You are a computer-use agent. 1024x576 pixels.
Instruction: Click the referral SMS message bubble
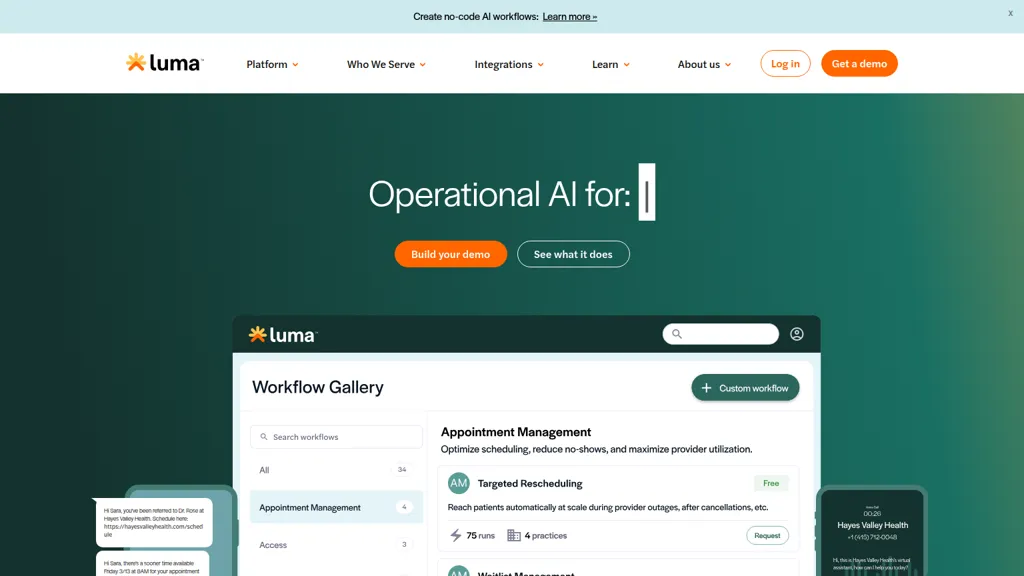(x=154, y=522)
